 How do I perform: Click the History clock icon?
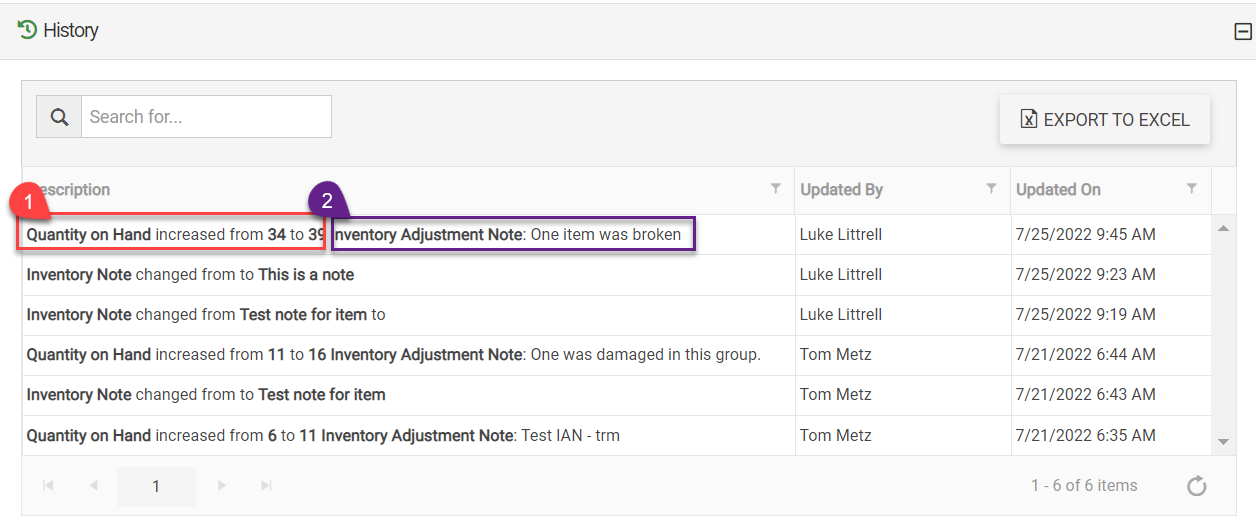27,30
